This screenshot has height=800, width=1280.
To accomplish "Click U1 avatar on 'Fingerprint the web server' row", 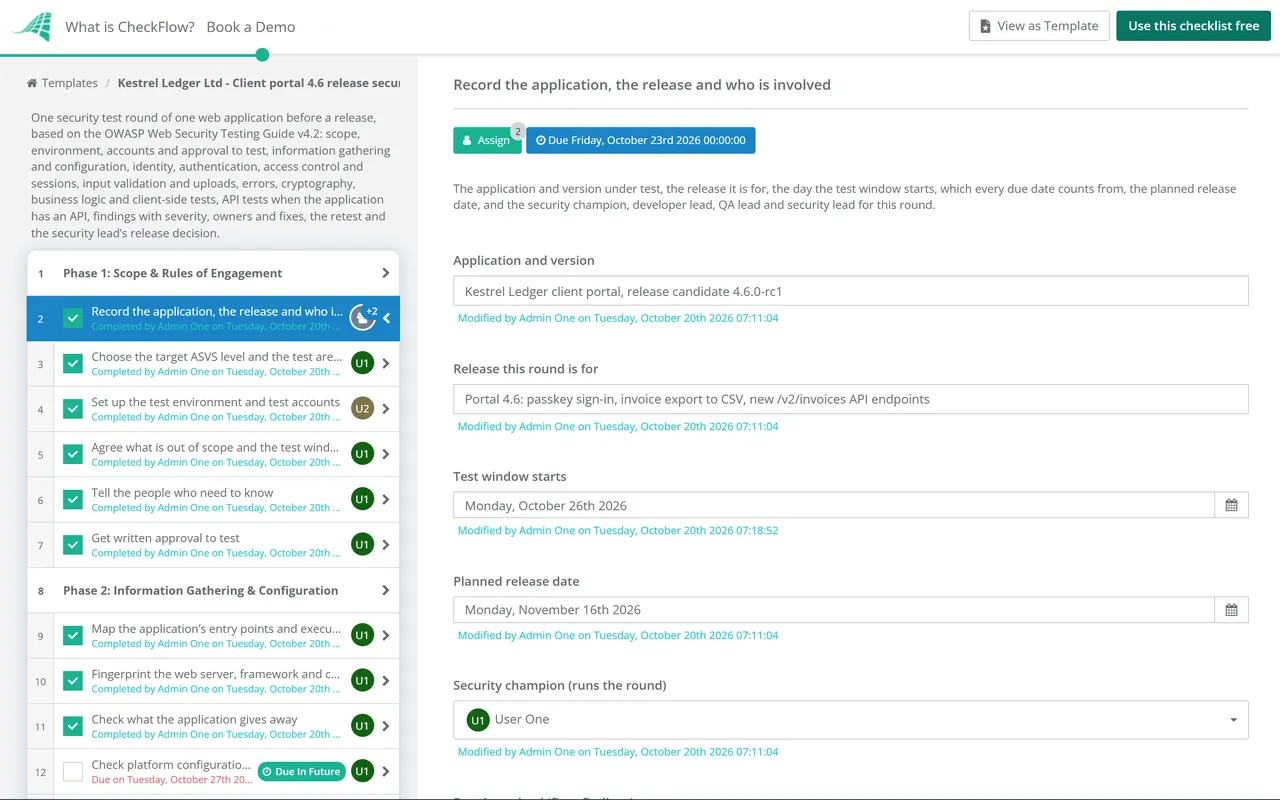I will tap(362, 681).
